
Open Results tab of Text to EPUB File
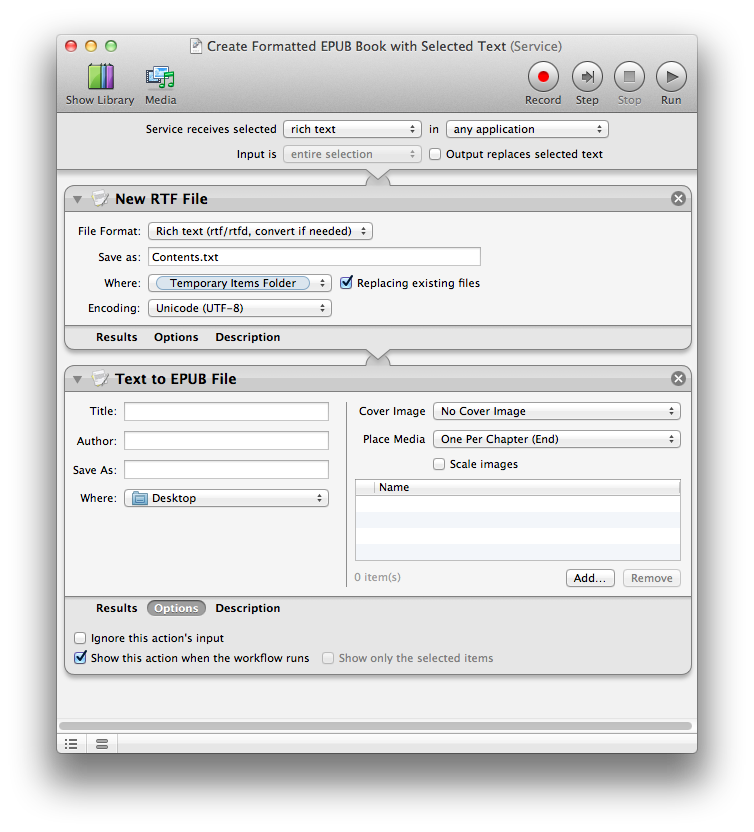pos(116,608)
